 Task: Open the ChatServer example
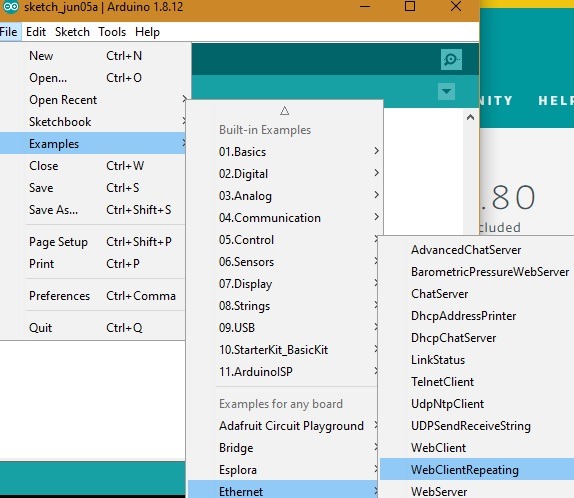click(x=477, y=294)
